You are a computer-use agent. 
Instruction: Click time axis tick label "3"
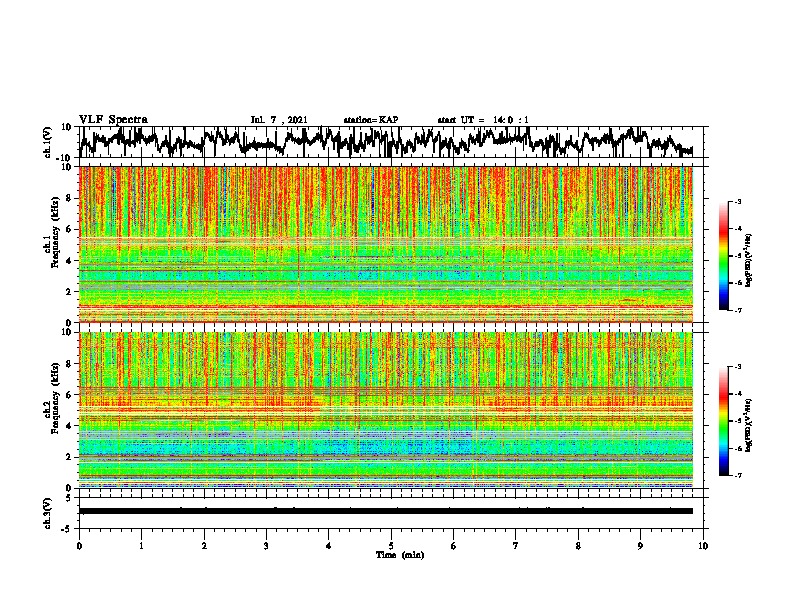pos(266,546)
